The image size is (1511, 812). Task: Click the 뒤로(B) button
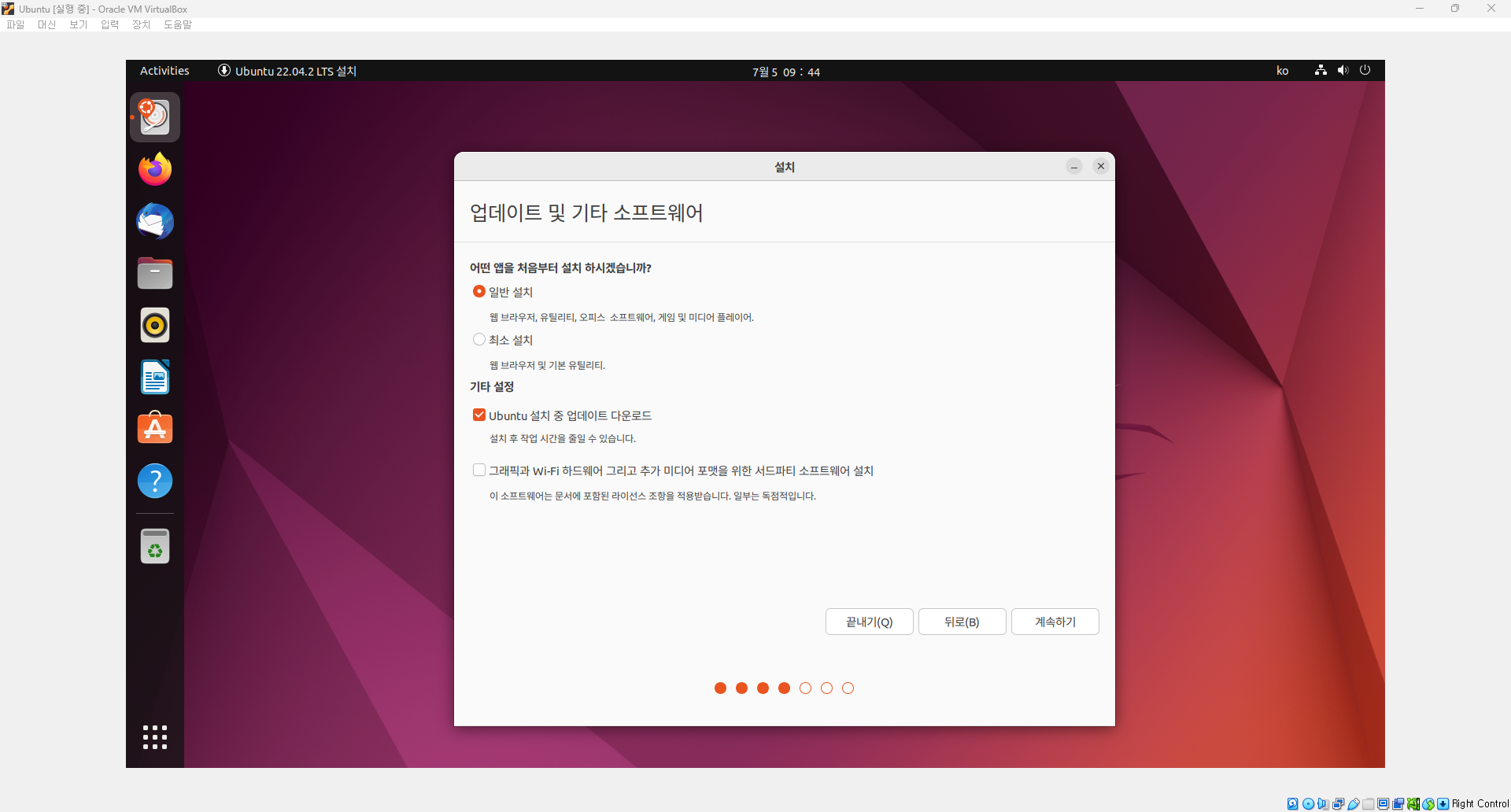click(962, 622)
